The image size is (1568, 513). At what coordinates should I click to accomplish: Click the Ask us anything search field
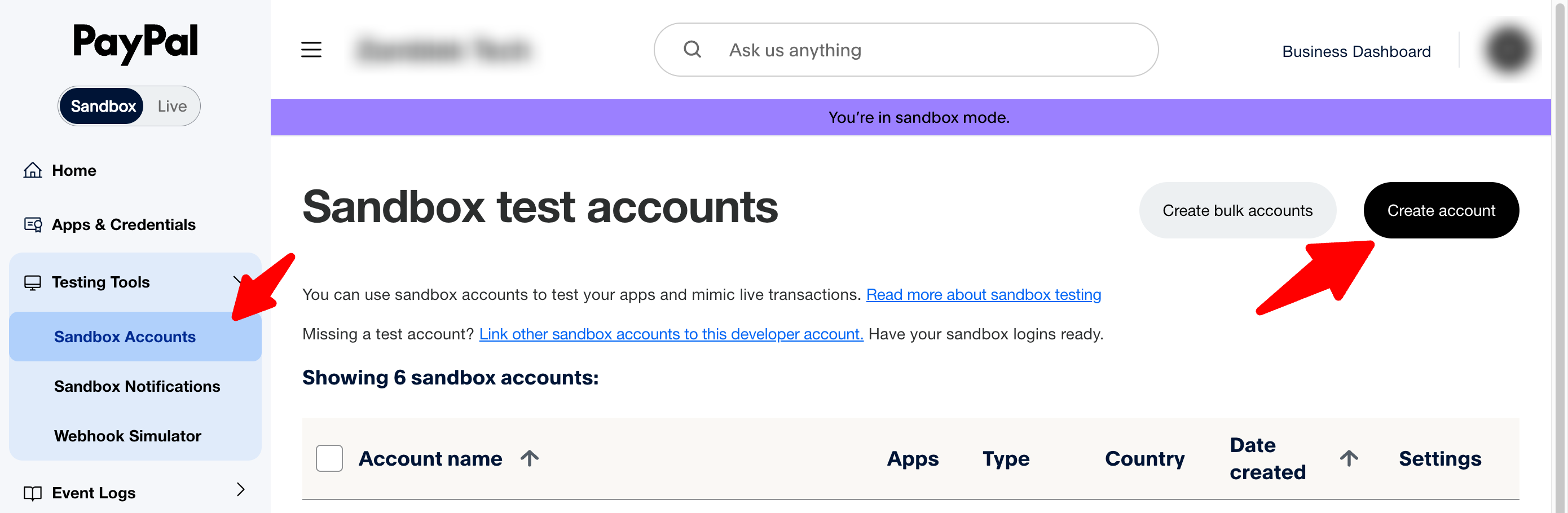[906, 50]
